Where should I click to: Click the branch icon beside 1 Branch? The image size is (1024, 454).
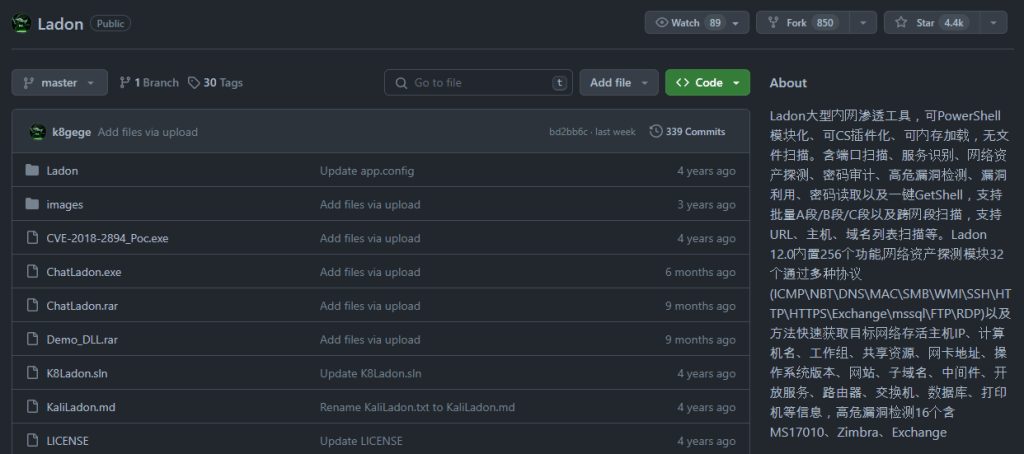[125, 83]
